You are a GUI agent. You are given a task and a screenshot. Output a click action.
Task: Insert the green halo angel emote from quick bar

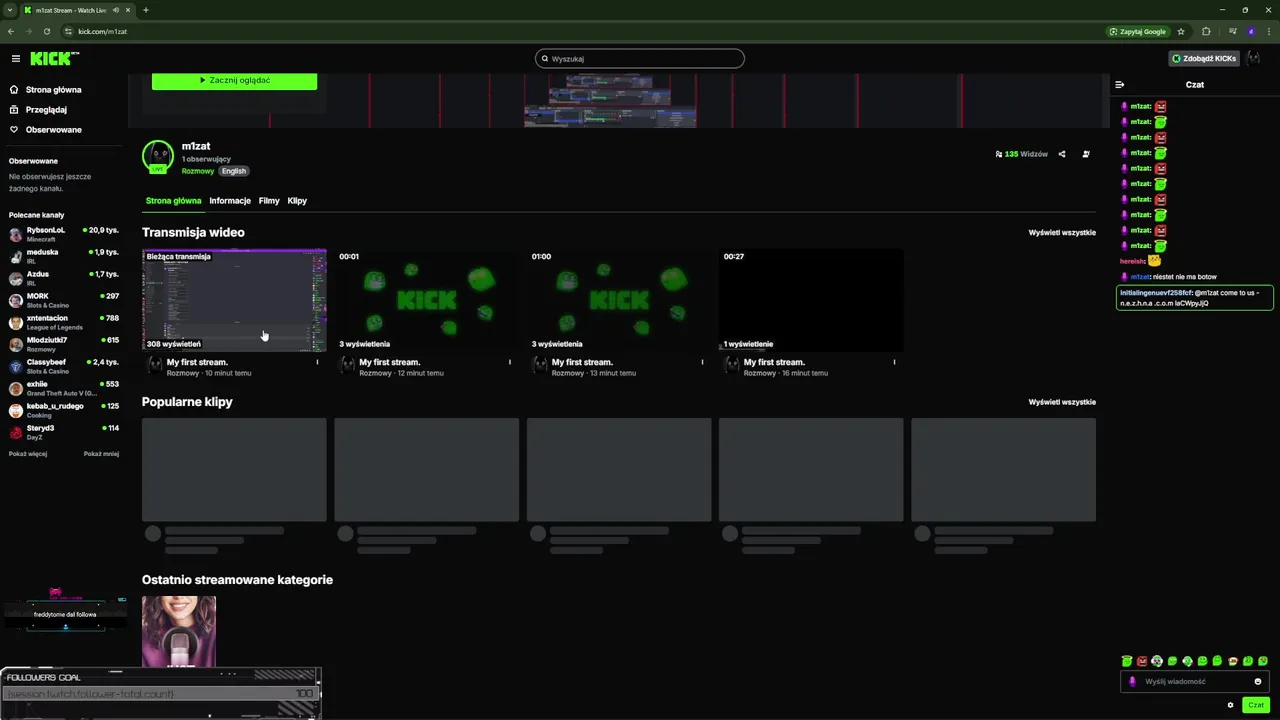1127,661
